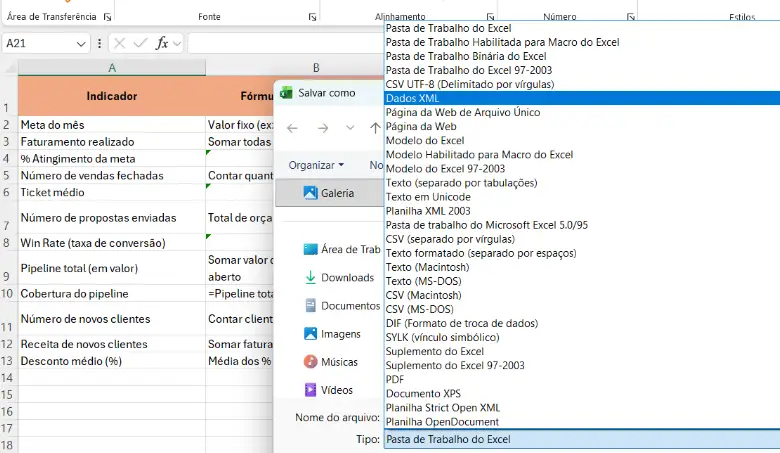Open Imagens folder in sidebar
This screenshot has height=453, width=780.
pos(332,334)
